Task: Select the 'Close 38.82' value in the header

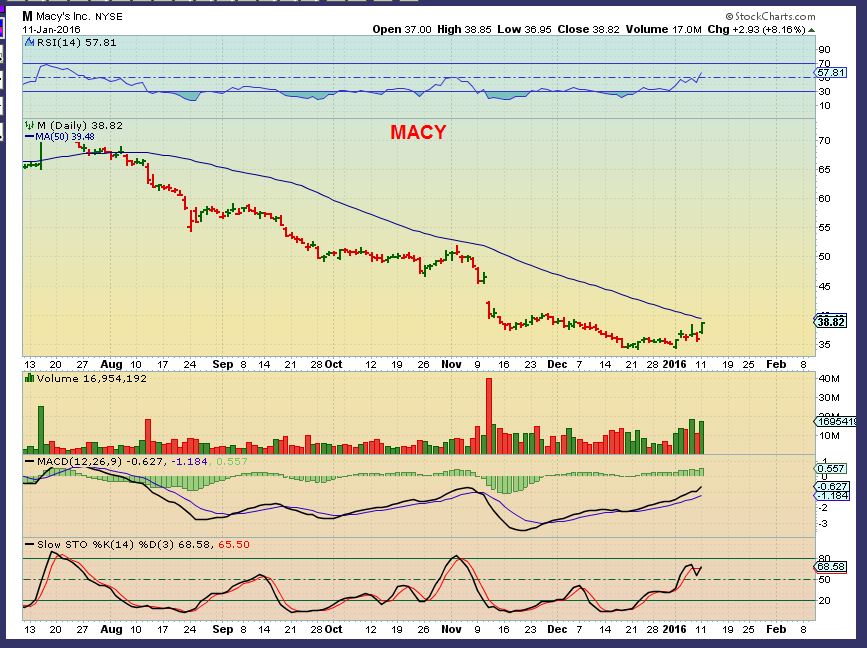Action: (588, 29)
